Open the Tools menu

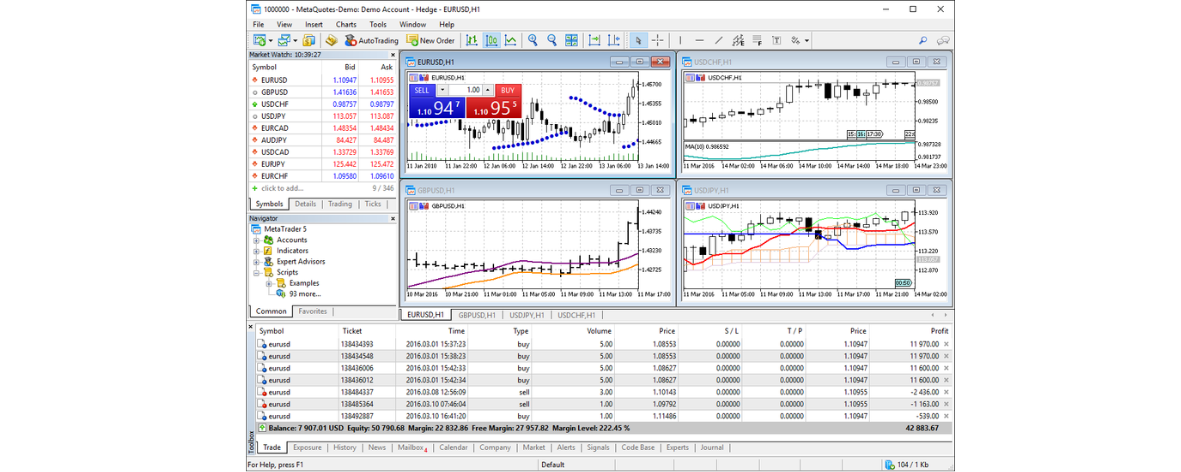tap(378, 24)
